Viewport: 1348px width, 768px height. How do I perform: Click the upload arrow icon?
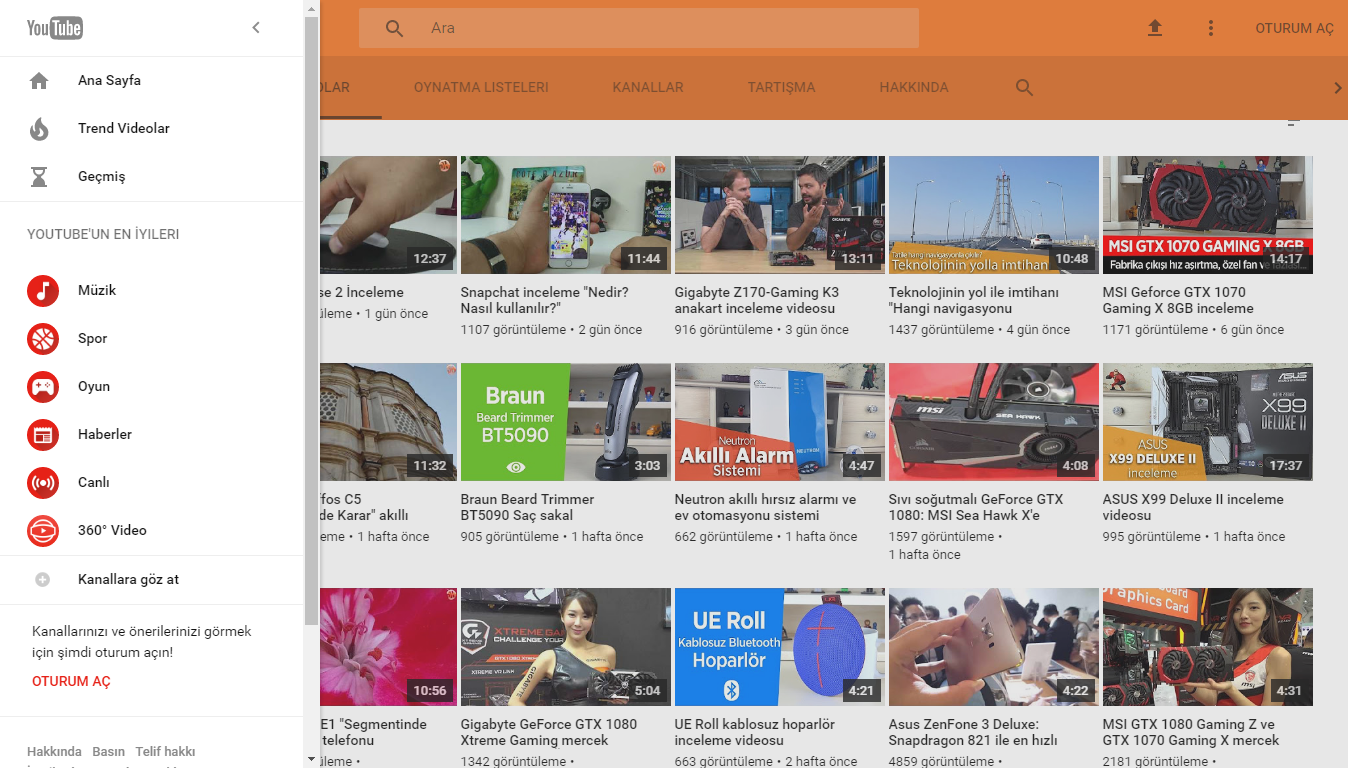point(1155,28)
